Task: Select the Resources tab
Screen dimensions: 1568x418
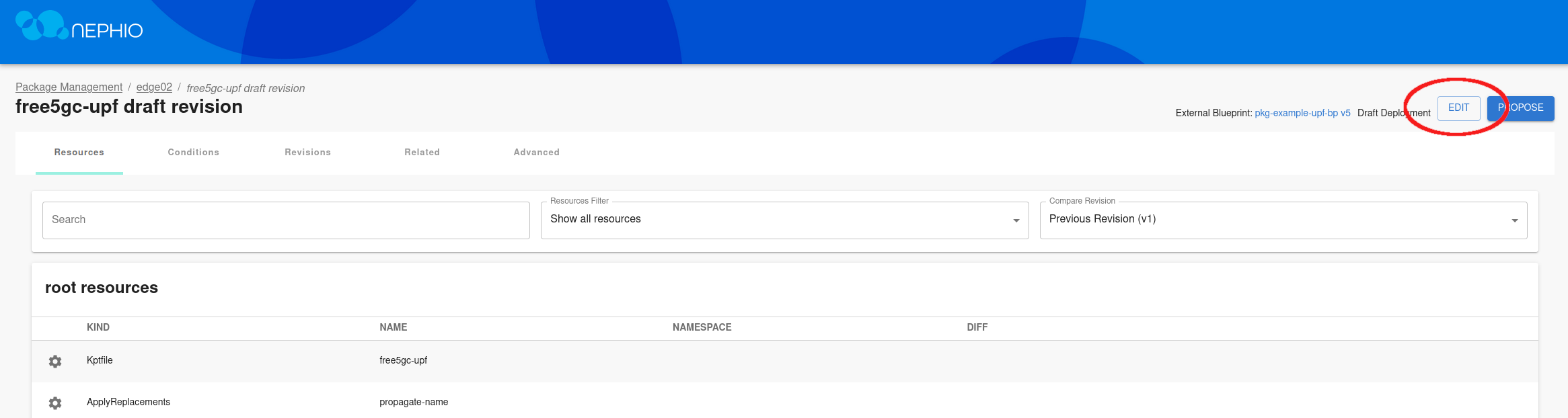Action: point(79,153)
